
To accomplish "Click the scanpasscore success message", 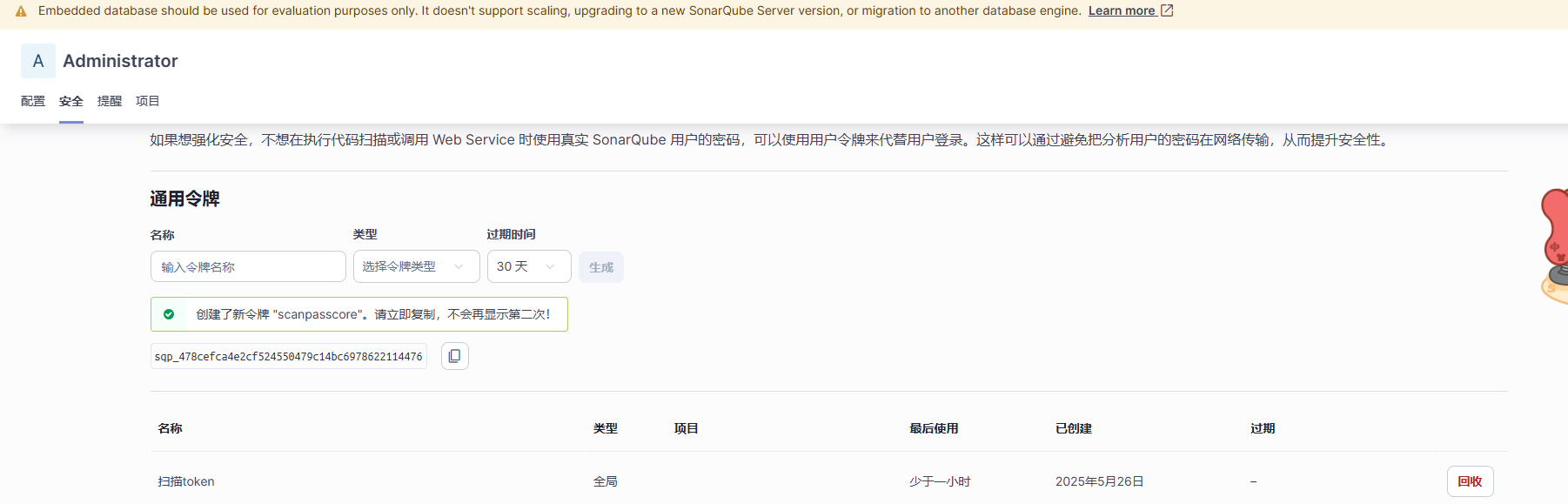I will tap(359, 314).
